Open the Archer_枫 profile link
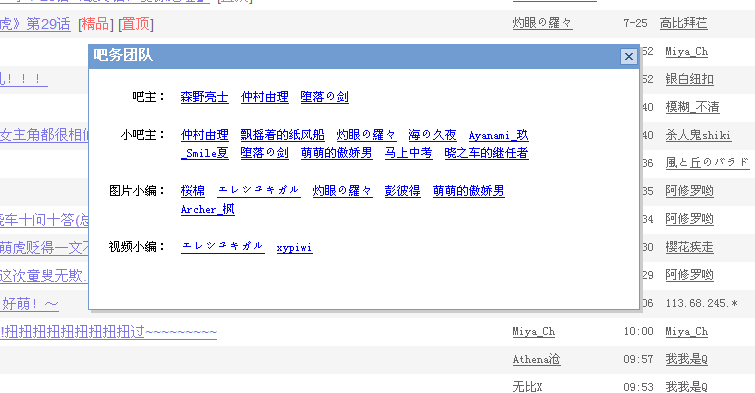Image resolution: width=755 pixels, height=393 pixels. [x=208, y=209]
